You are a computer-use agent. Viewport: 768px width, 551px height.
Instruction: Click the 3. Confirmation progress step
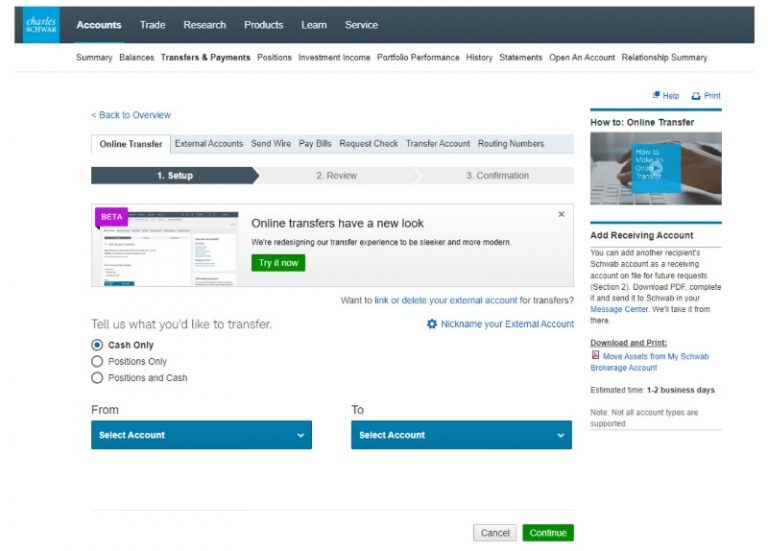[x=497, y=175]
